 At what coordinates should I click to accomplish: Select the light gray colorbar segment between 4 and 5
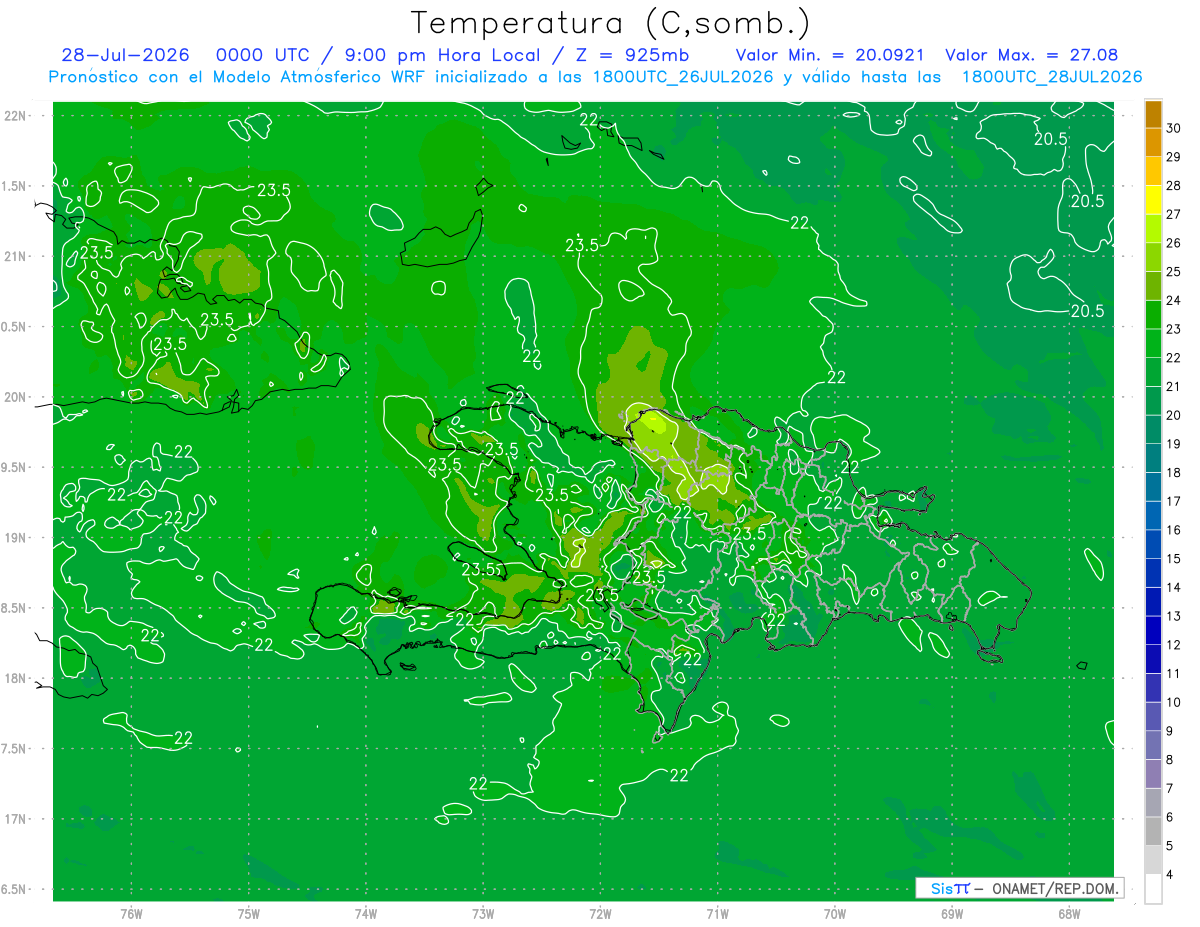point(1153,860)
